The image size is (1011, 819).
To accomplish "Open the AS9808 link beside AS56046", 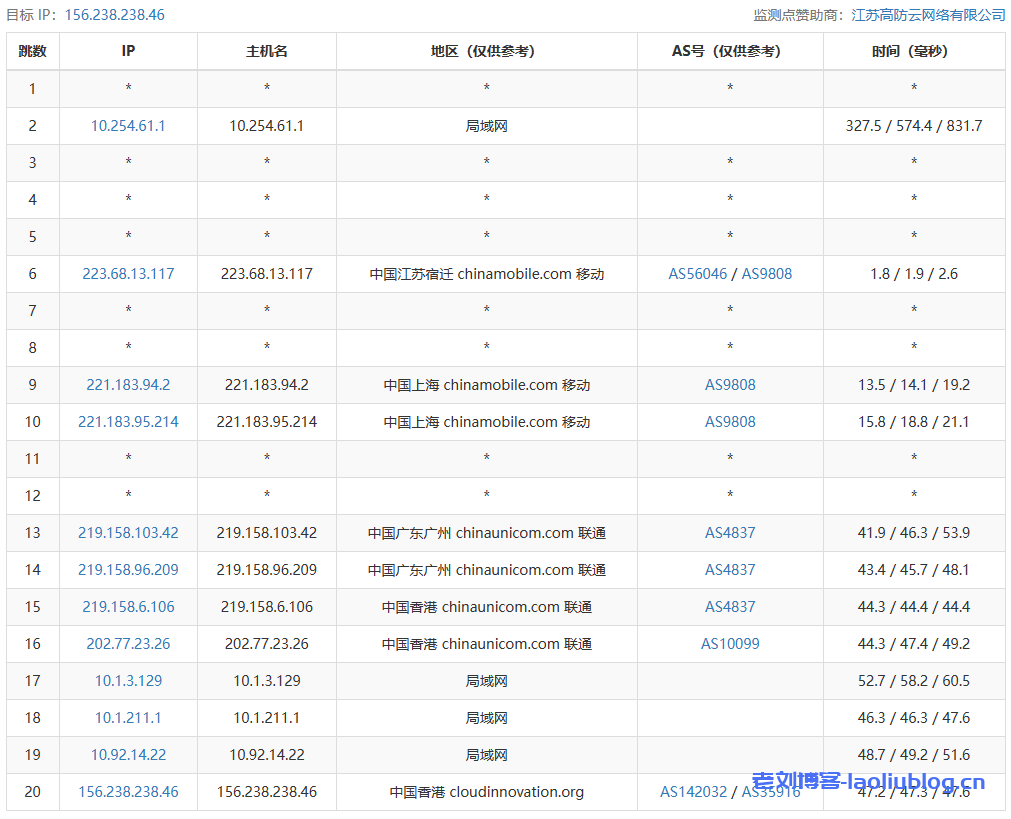I will (x=768, y=273).
